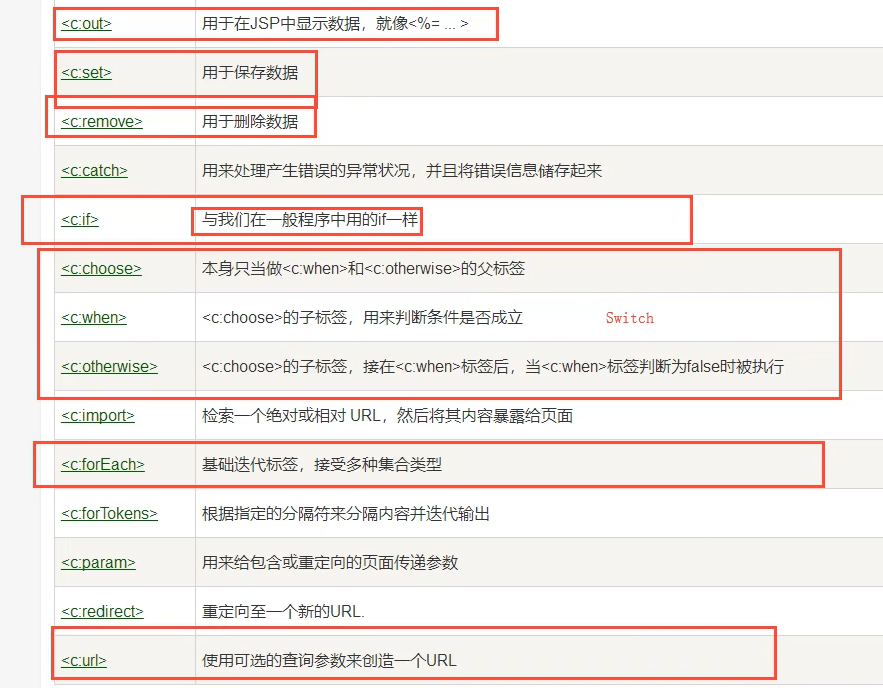
Task: Select '根据指定的分隔符来分隔内容并迭代输出' text
Action: [x=346, y=513]
